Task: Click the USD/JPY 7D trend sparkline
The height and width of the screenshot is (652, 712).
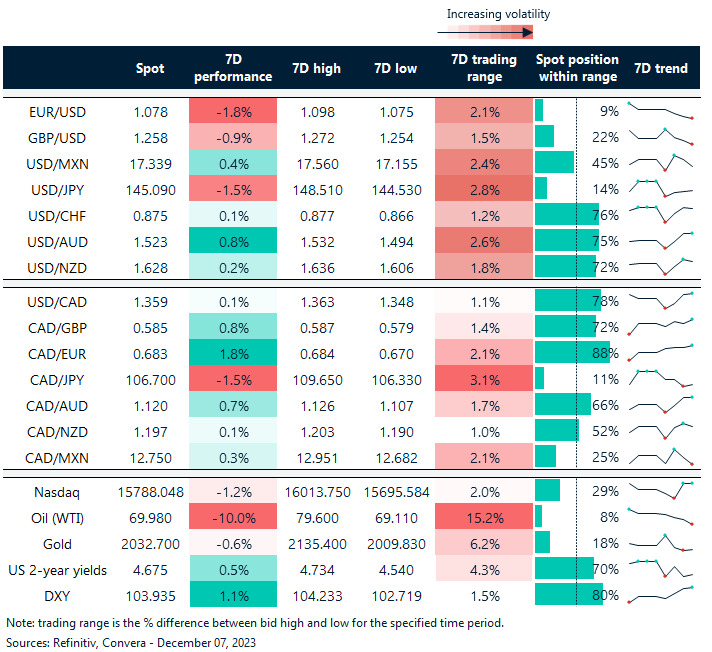Action: [x=660, y=188]
